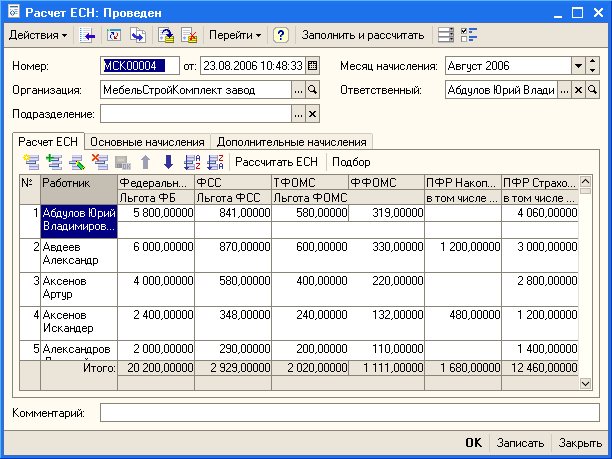The width and height of the screenshot is (612, 459).
Task: Click cell value 348,00000
Action: coord(233,315)
